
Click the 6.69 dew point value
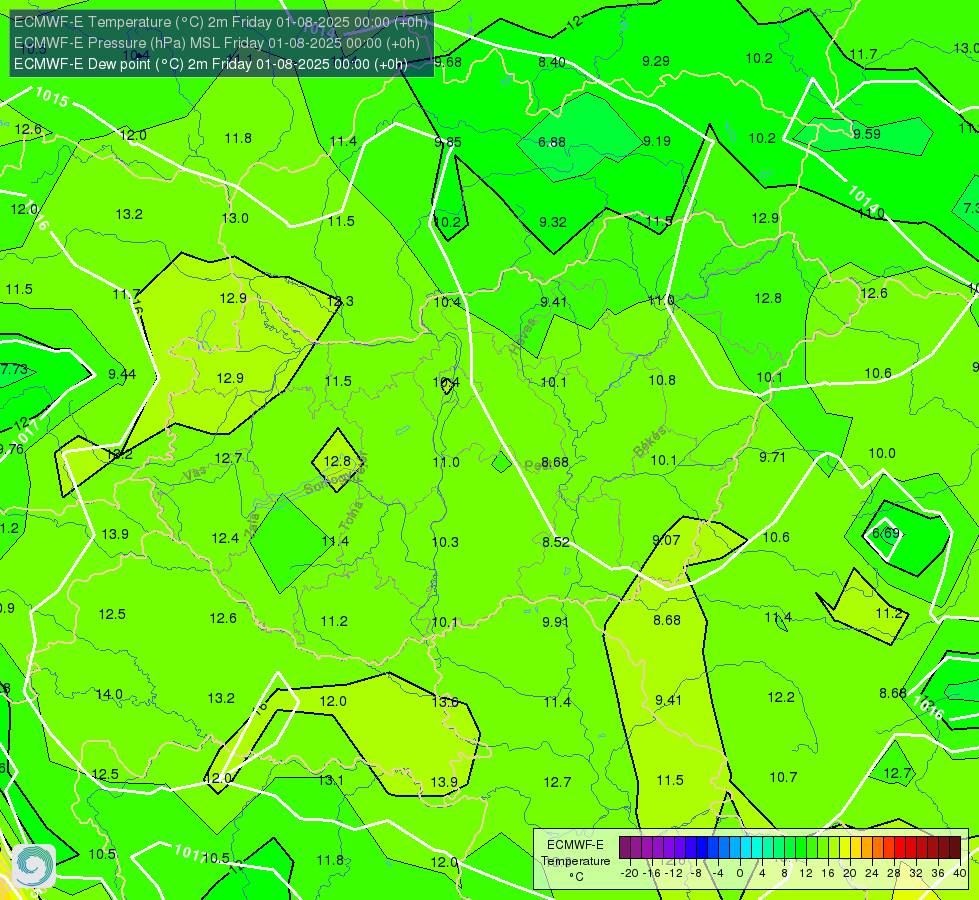point(885,533)
